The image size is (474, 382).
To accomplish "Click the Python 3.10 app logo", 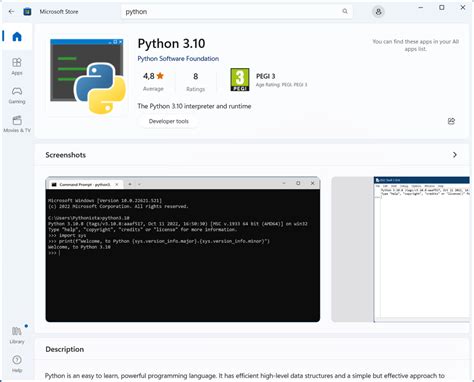I will click(88, 76).
